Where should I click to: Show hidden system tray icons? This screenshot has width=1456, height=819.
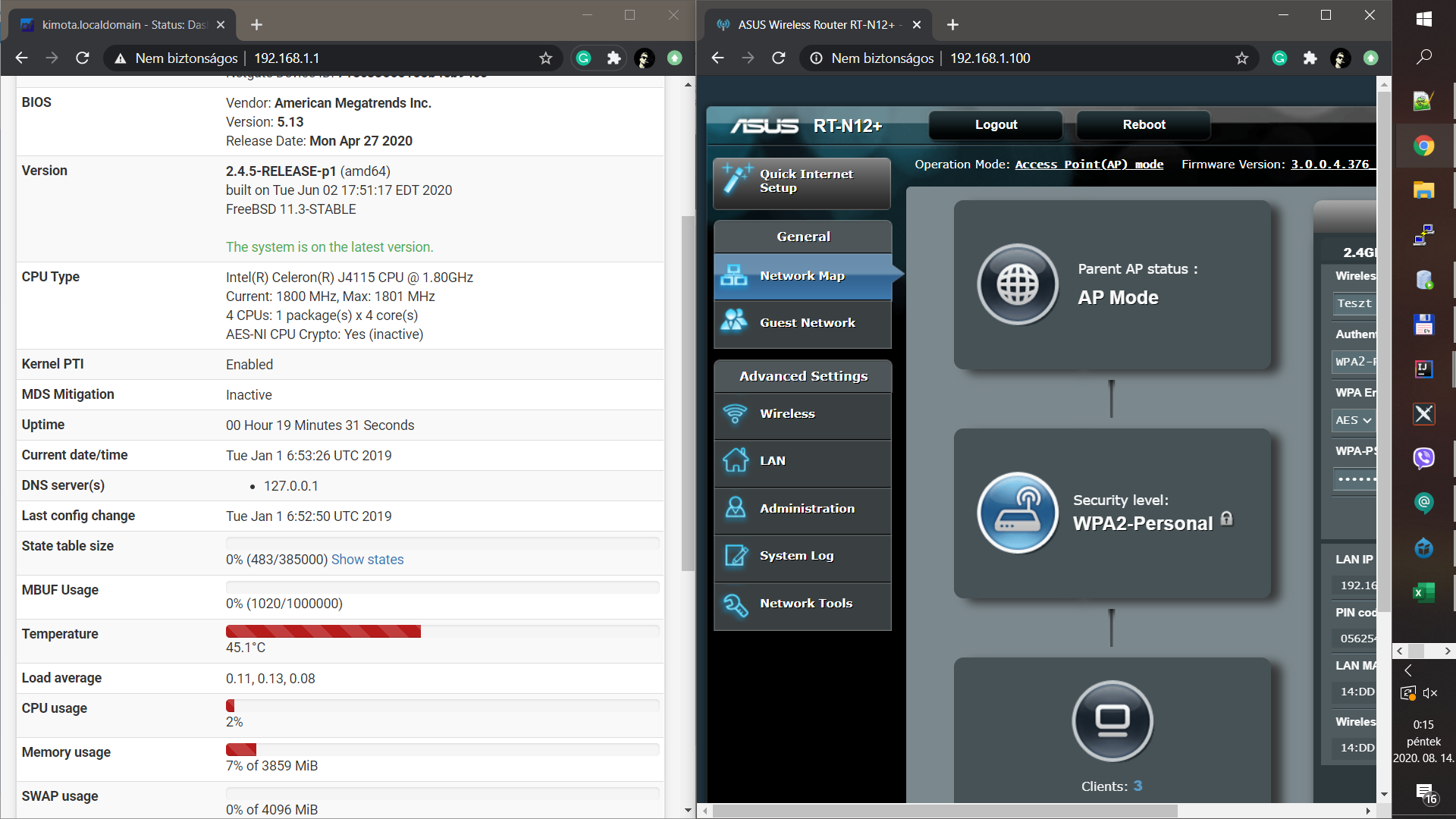1408,670
